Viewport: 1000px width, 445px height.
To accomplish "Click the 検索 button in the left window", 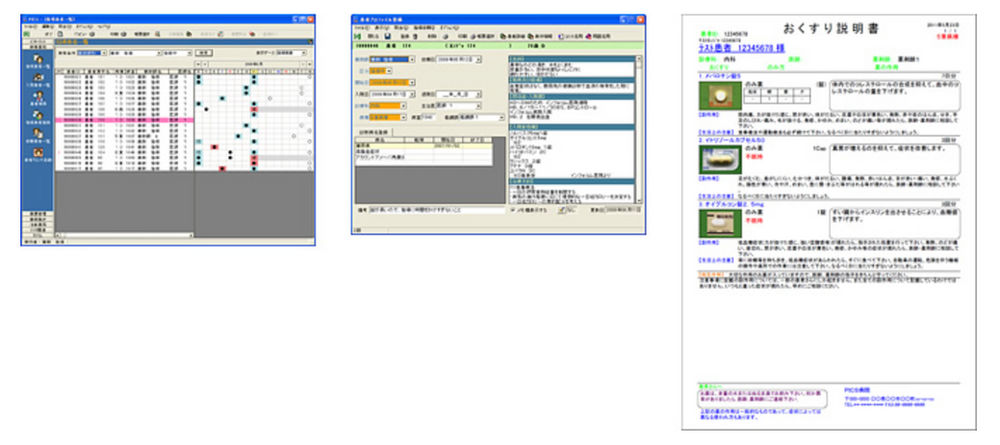I will [203, 53].
